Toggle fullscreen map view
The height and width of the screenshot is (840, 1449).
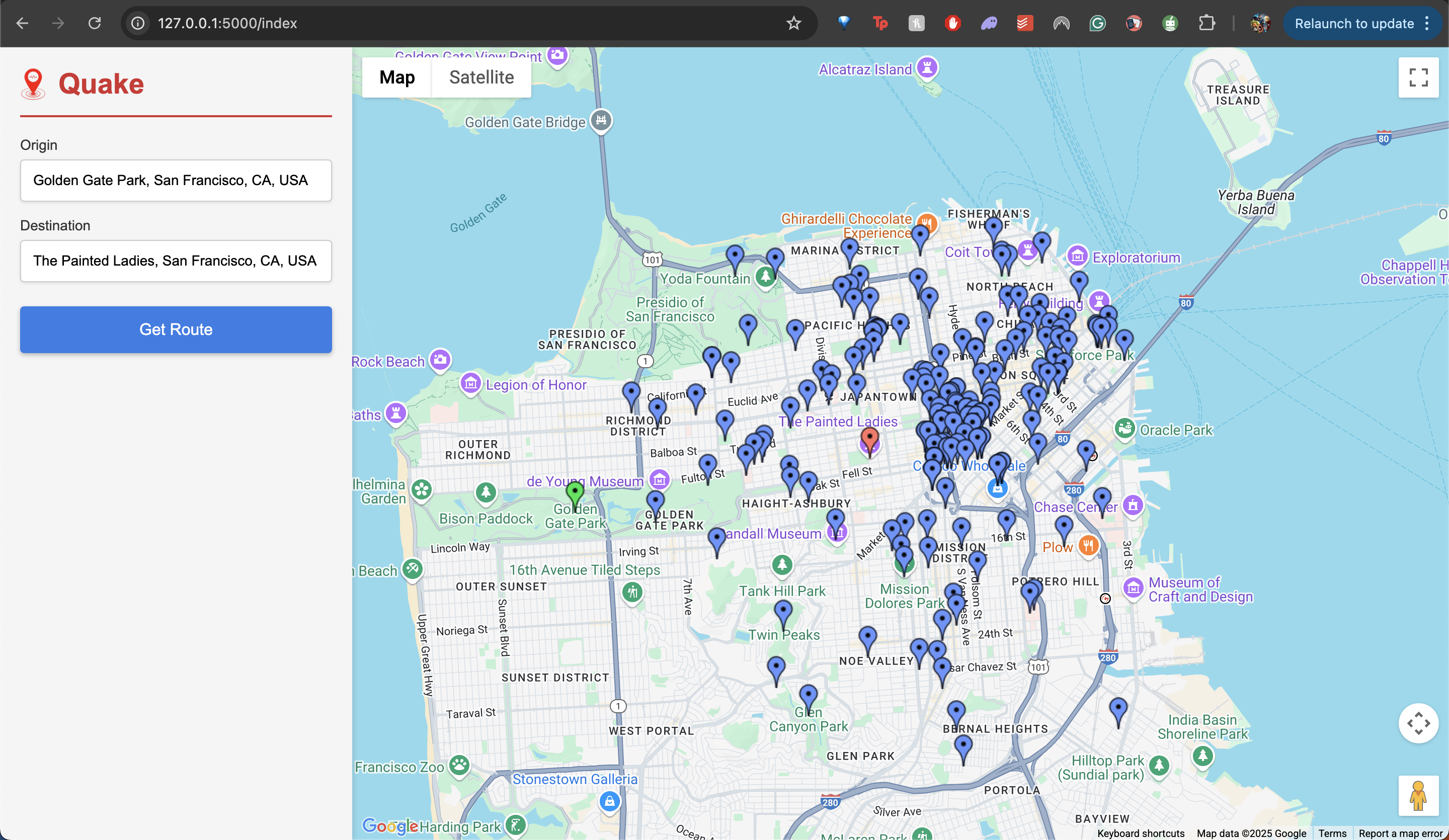(x=1418, y=77)
